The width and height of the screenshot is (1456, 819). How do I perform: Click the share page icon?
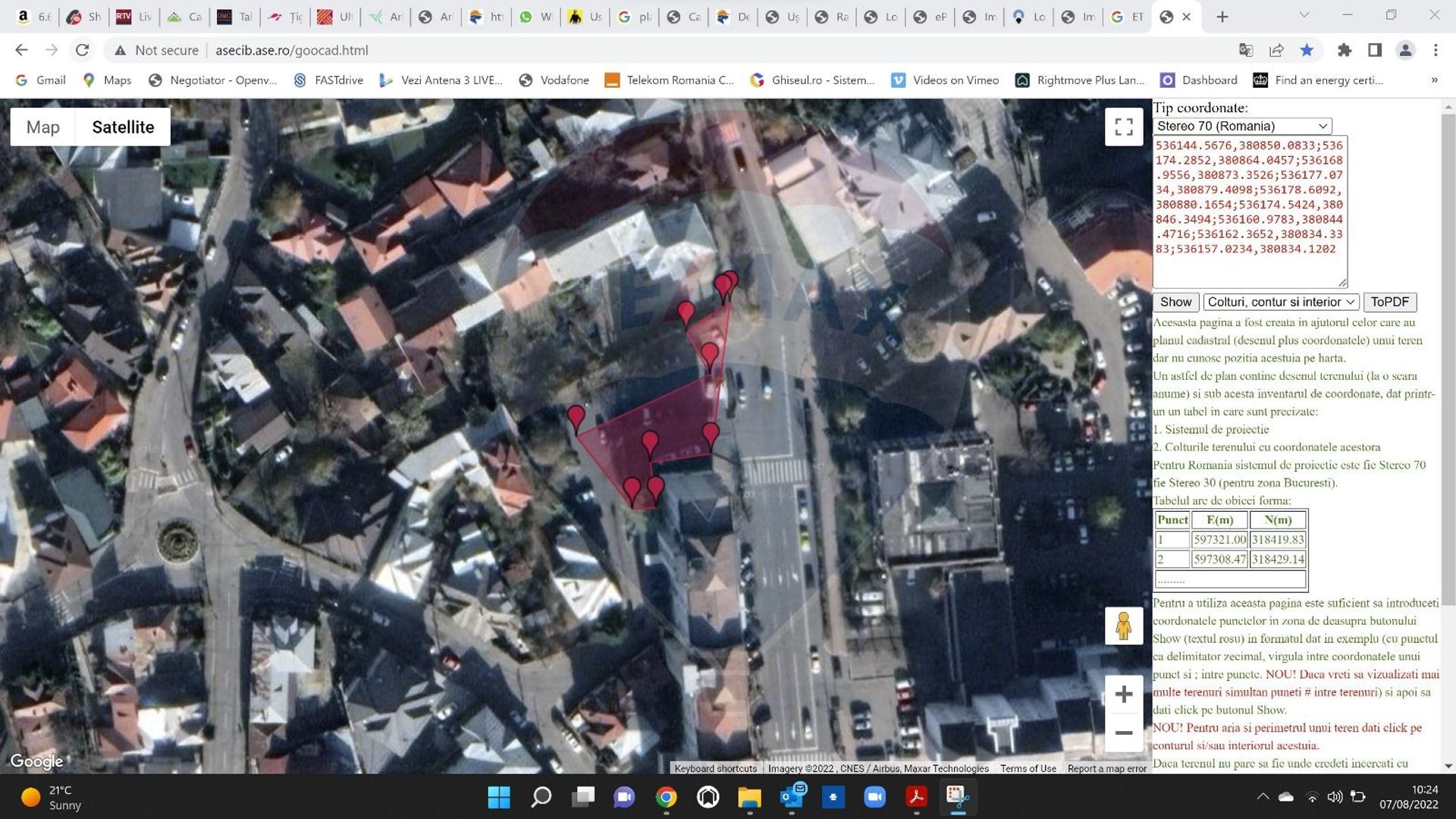1276,50
